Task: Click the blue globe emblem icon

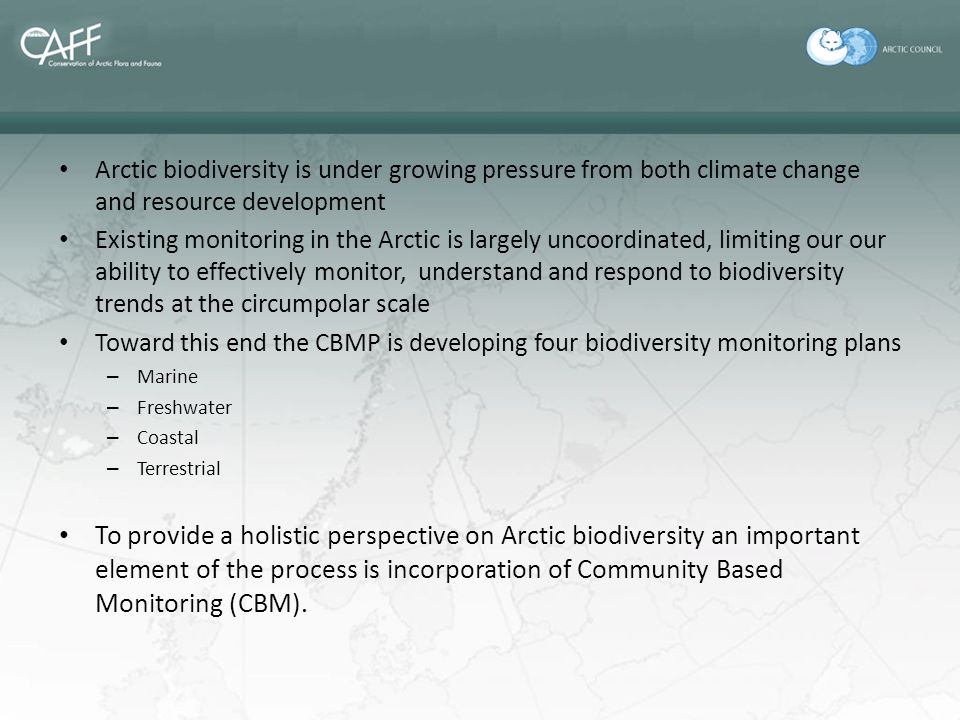Action: [861, 46]
